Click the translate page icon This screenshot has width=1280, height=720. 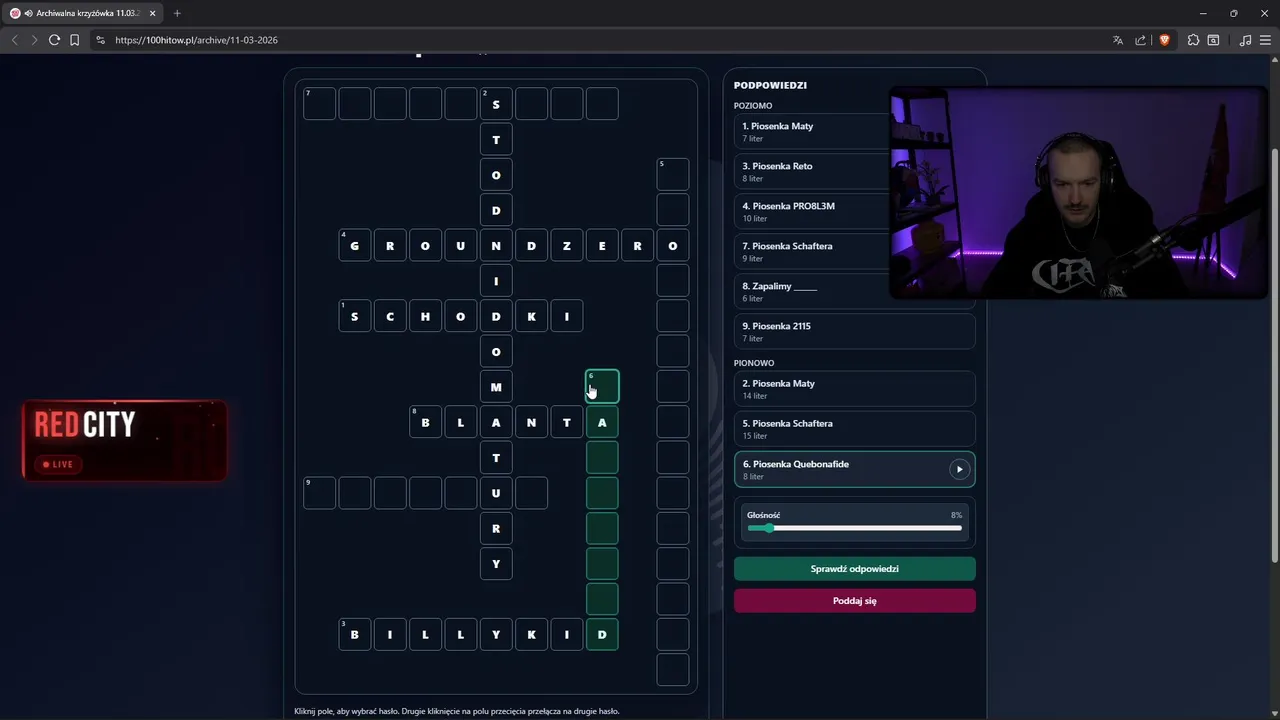pyautogui.click(x=1118, y=40)
